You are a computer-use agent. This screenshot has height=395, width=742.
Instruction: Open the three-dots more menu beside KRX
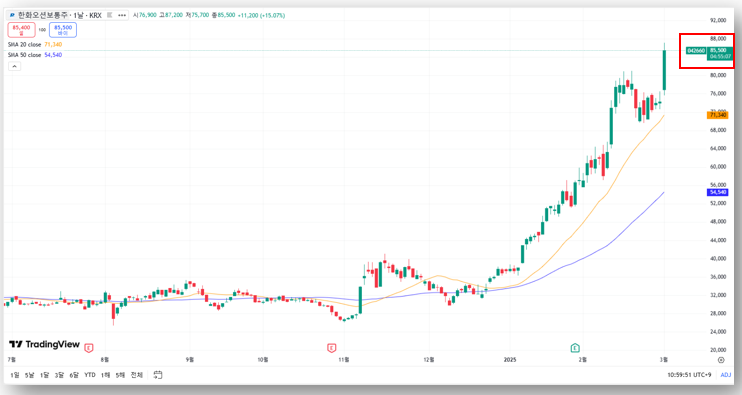[x=122, y=15]
